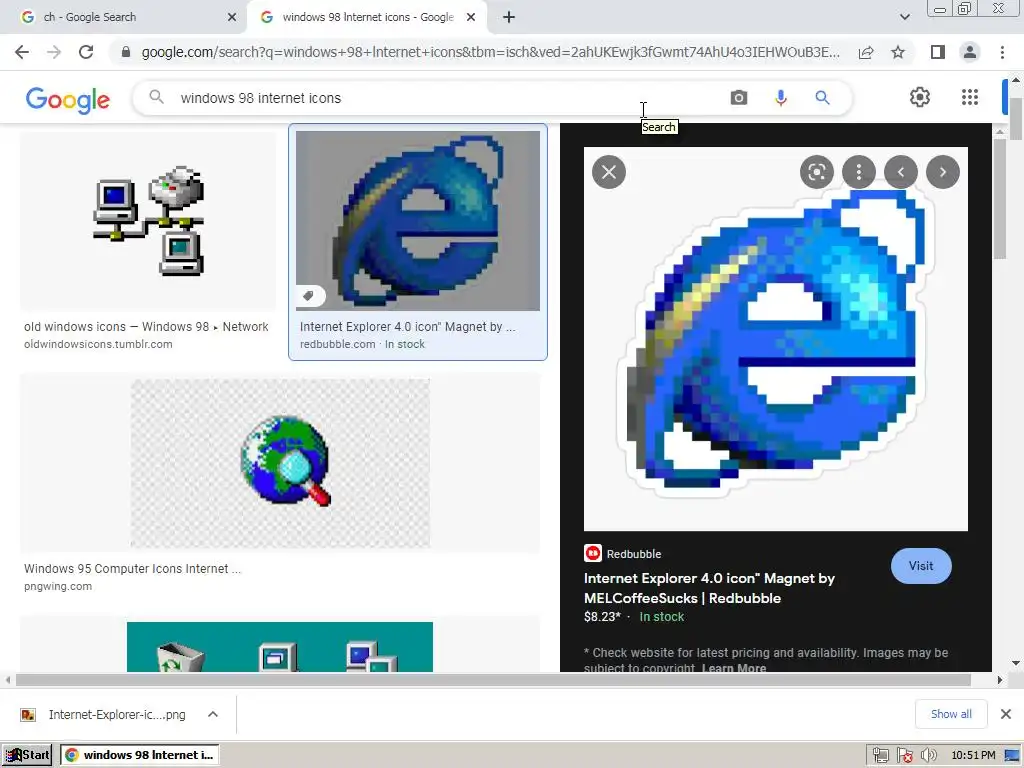Viewport: 1024px width, 768px height.
Task: Click the volume icon in system tray
Action: coord(929,756)
